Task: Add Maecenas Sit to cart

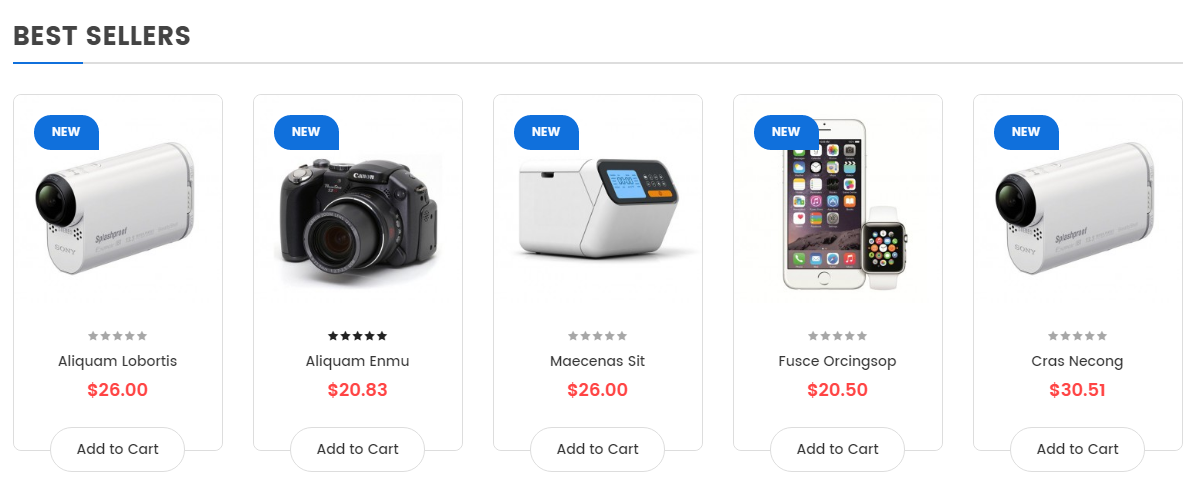Action: (x=598, y=449)
